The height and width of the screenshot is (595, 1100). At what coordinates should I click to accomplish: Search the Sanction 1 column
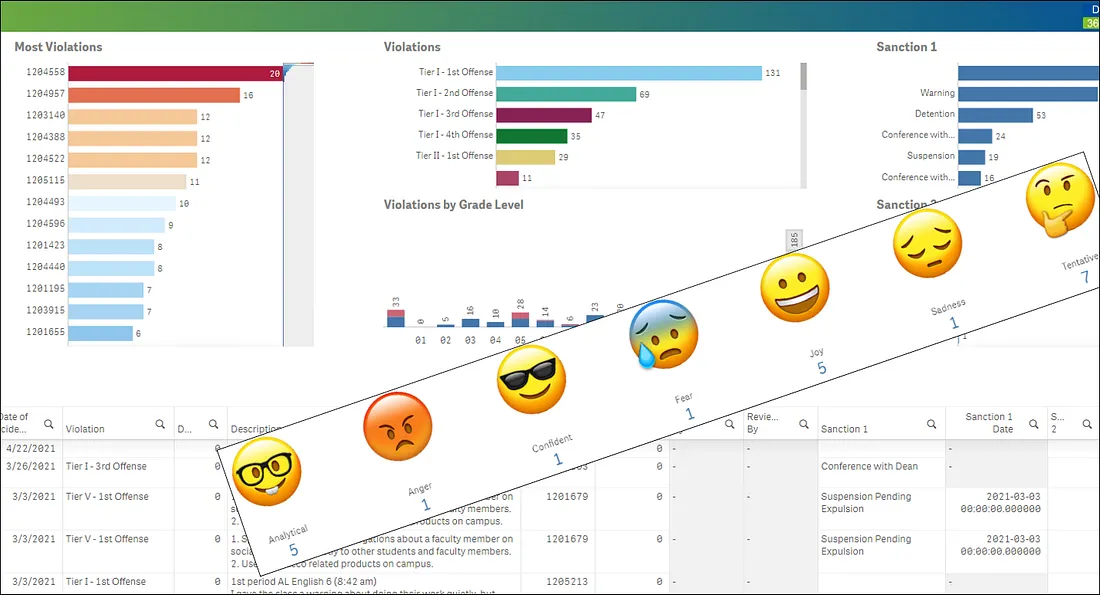(x=932, y=424)
